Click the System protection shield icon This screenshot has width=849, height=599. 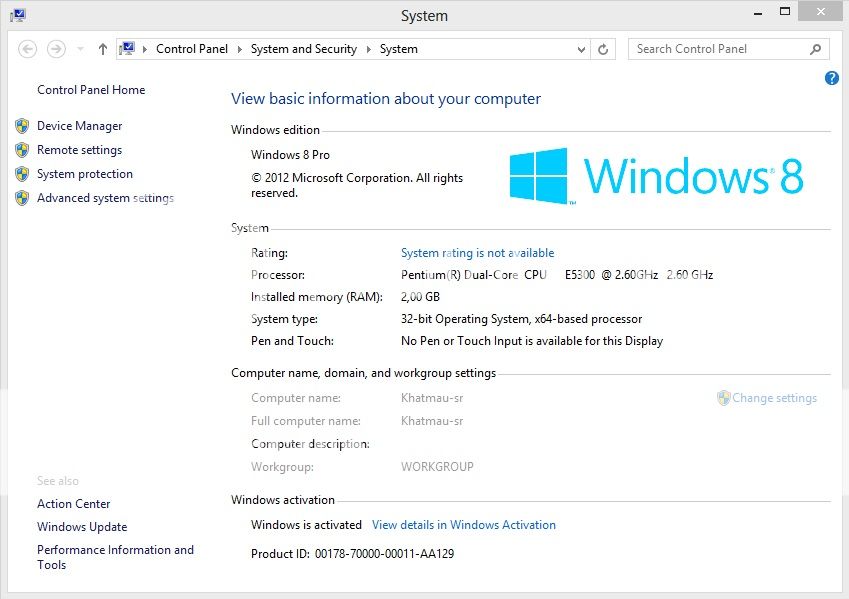tap(22, 174)
